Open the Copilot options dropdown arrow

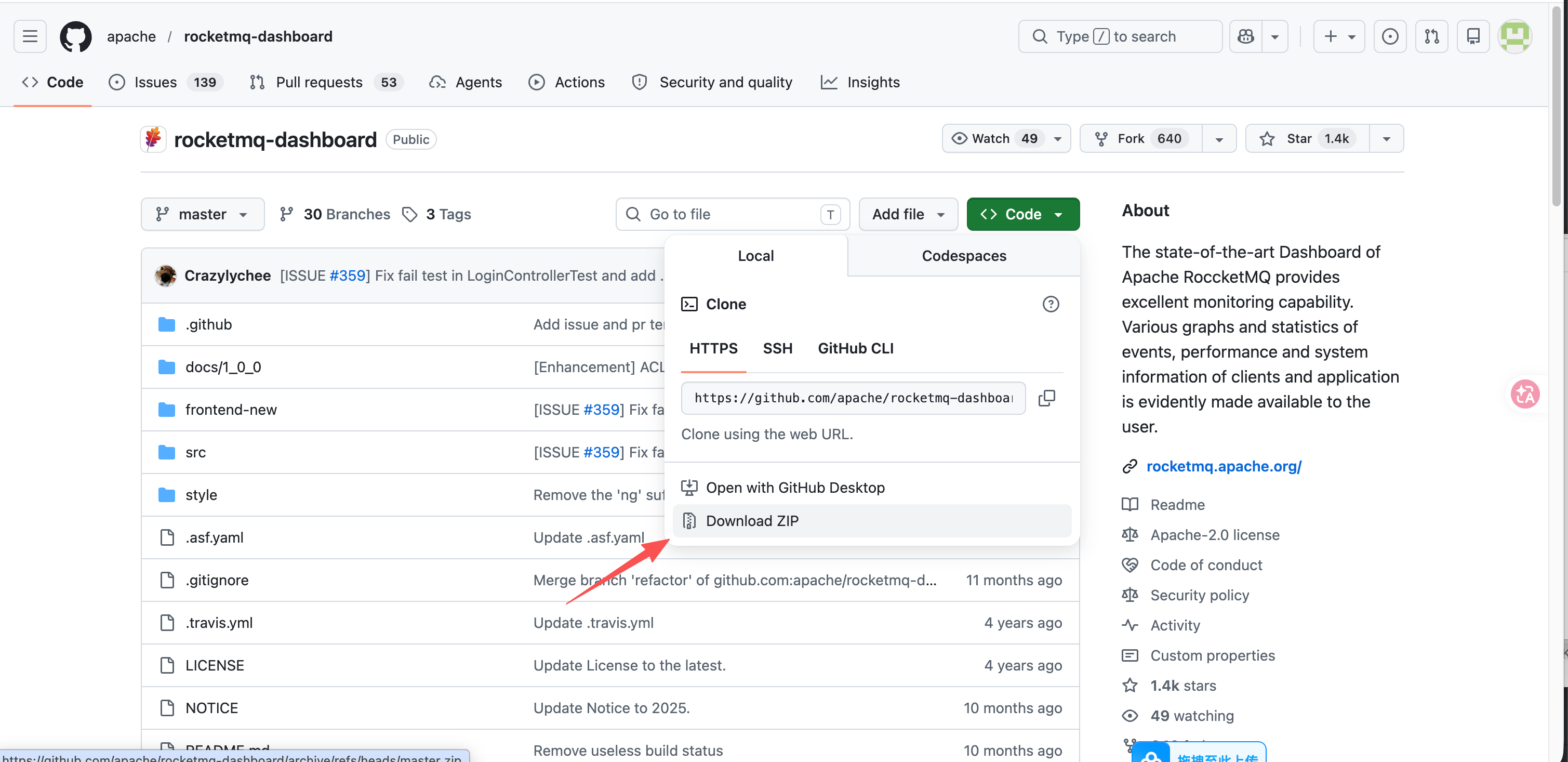1274,36
